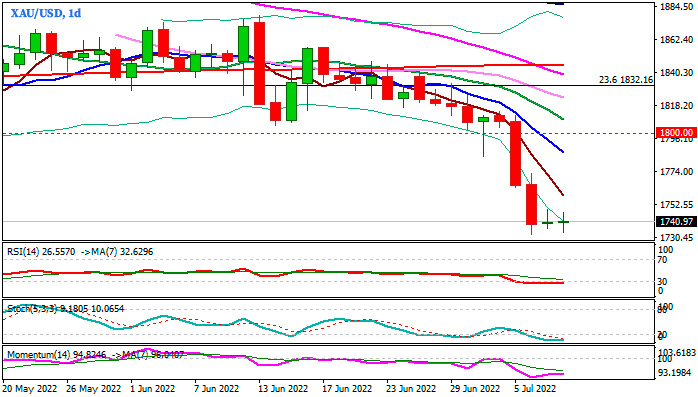Select the Momentum(14) 94.8246 indicator label

pos(57,355)
